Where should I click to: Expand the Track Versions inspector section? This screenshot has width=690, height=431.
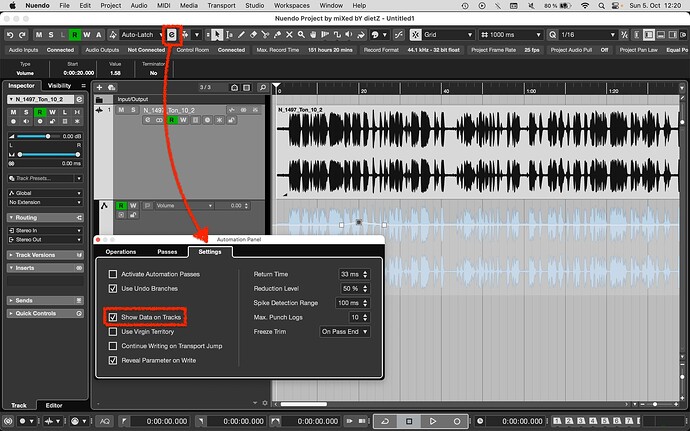click(x=45, y=255)
